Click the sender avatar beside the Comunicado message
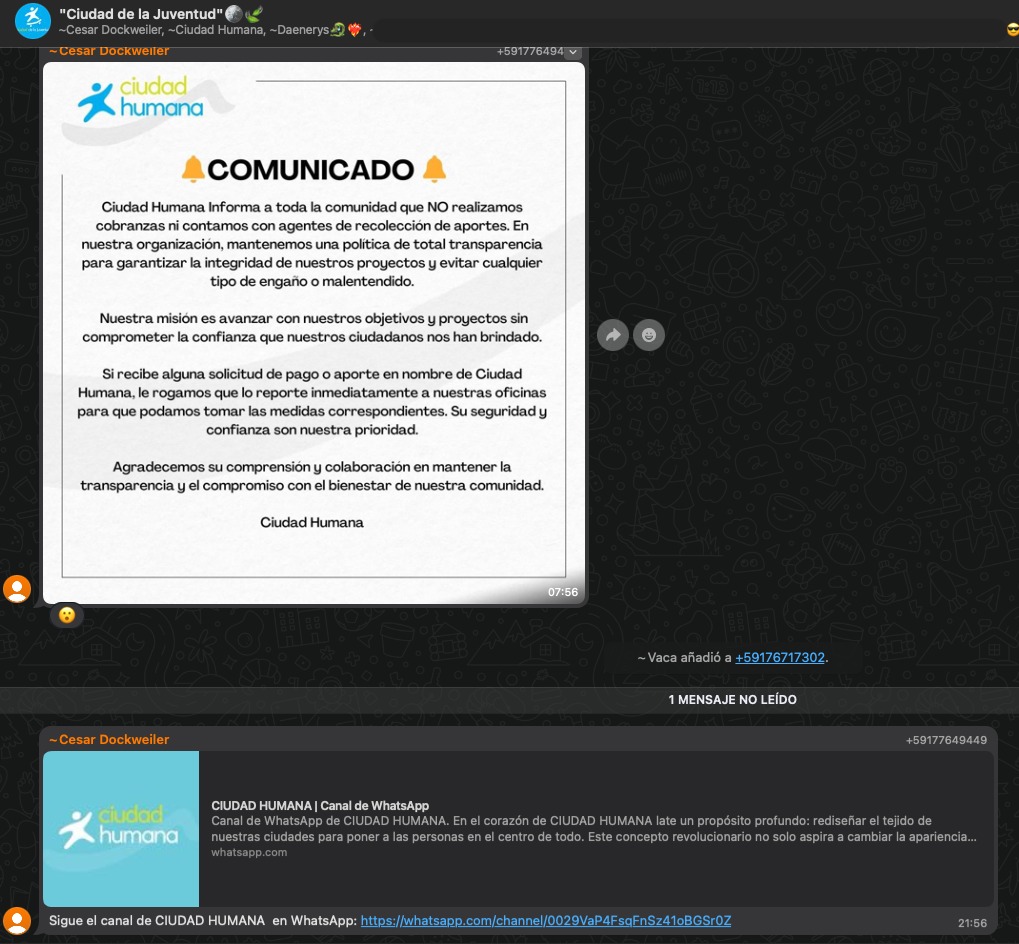 [17, 589]
